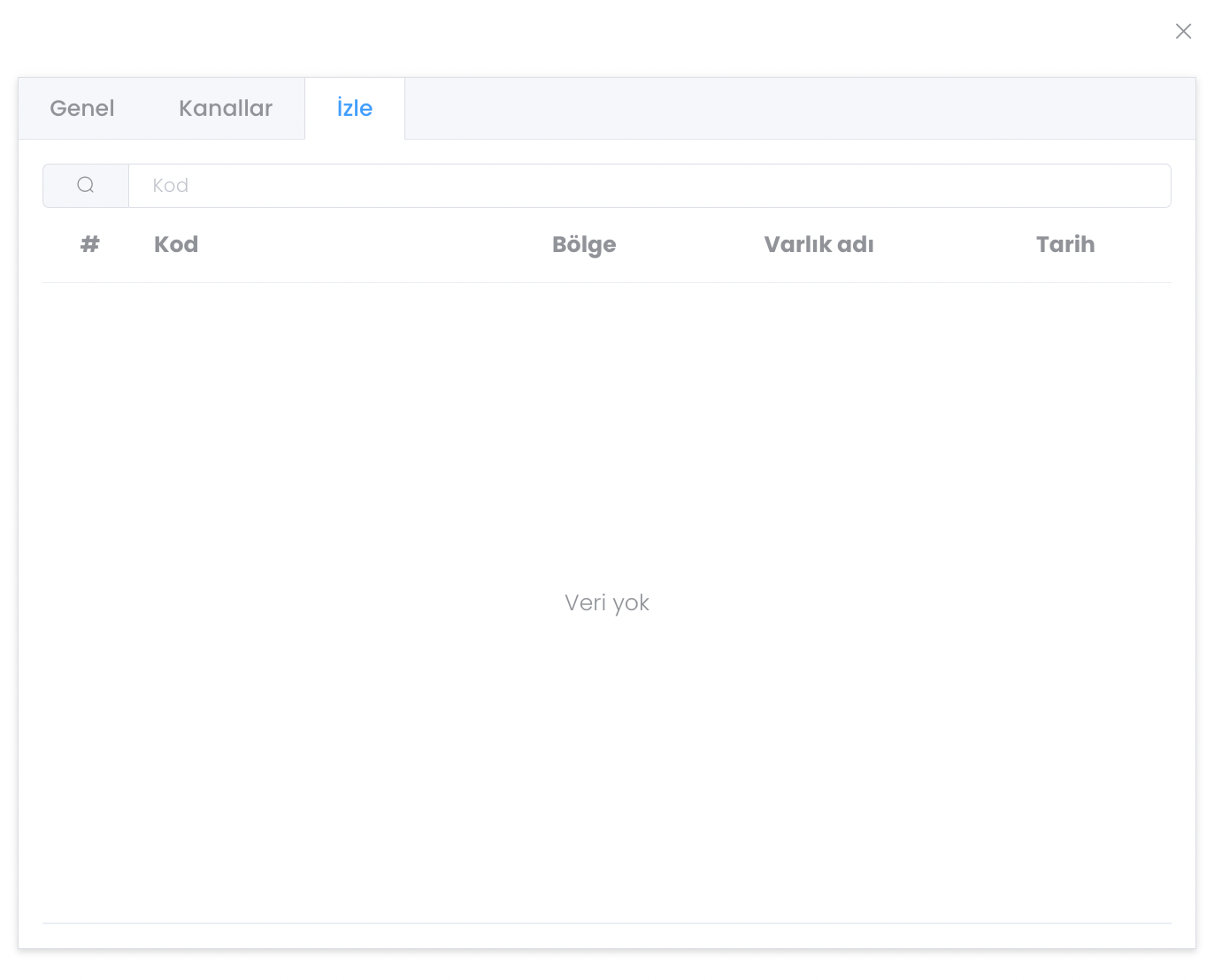Click blank table area above Veri yok
The height and width of the screenshot is (980, 1214).
coord(607,425)
